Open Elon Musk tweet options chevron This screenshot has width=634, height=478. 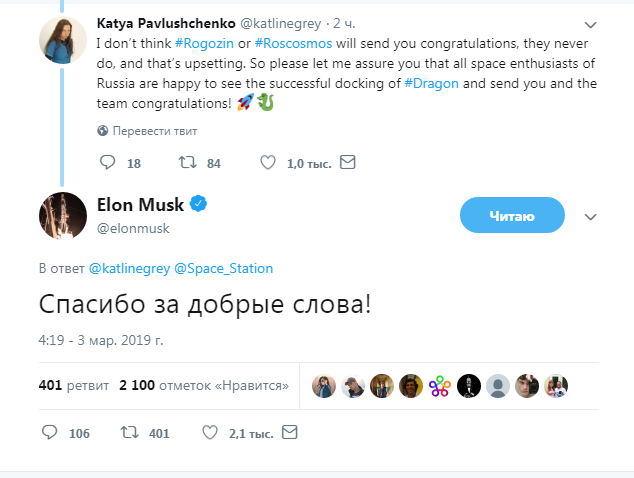590,216
